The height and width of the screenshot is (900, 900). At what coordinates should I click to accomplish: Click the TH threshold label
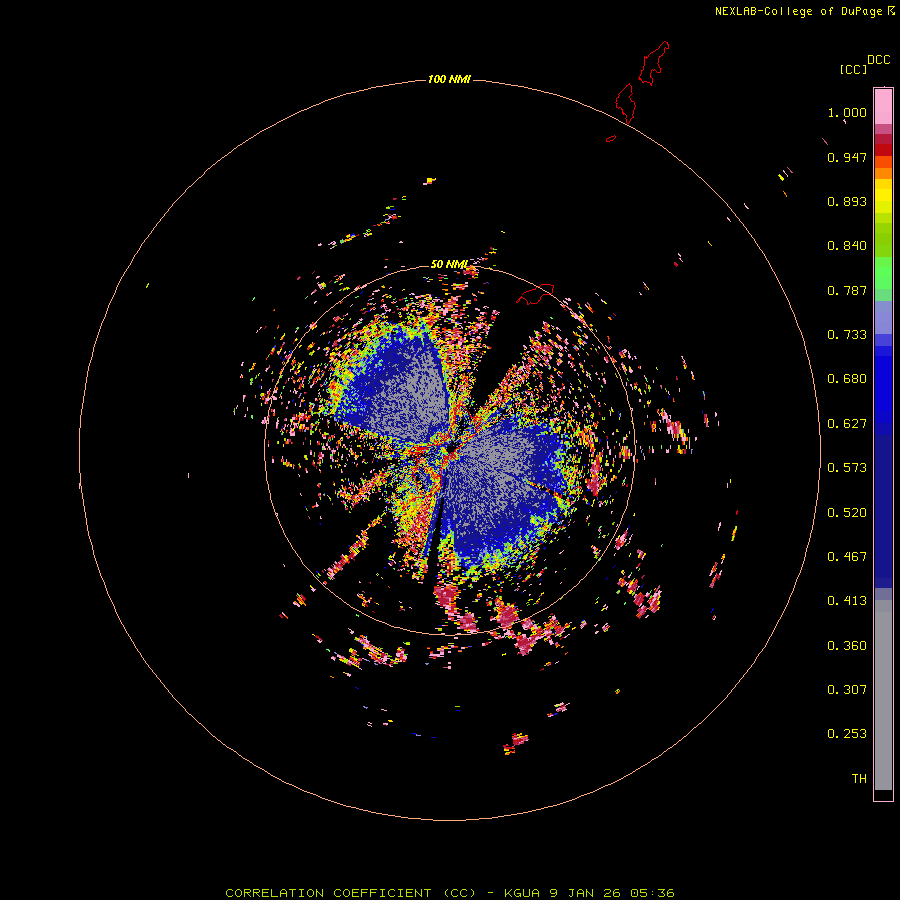point(859,779)
